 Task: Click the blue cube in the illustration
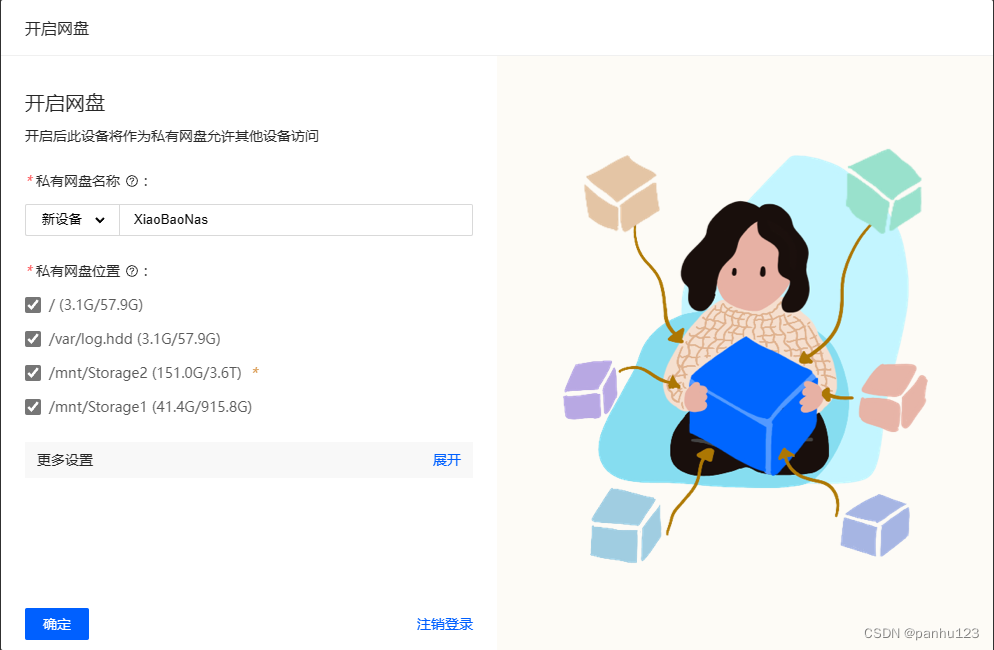[753, 406]
